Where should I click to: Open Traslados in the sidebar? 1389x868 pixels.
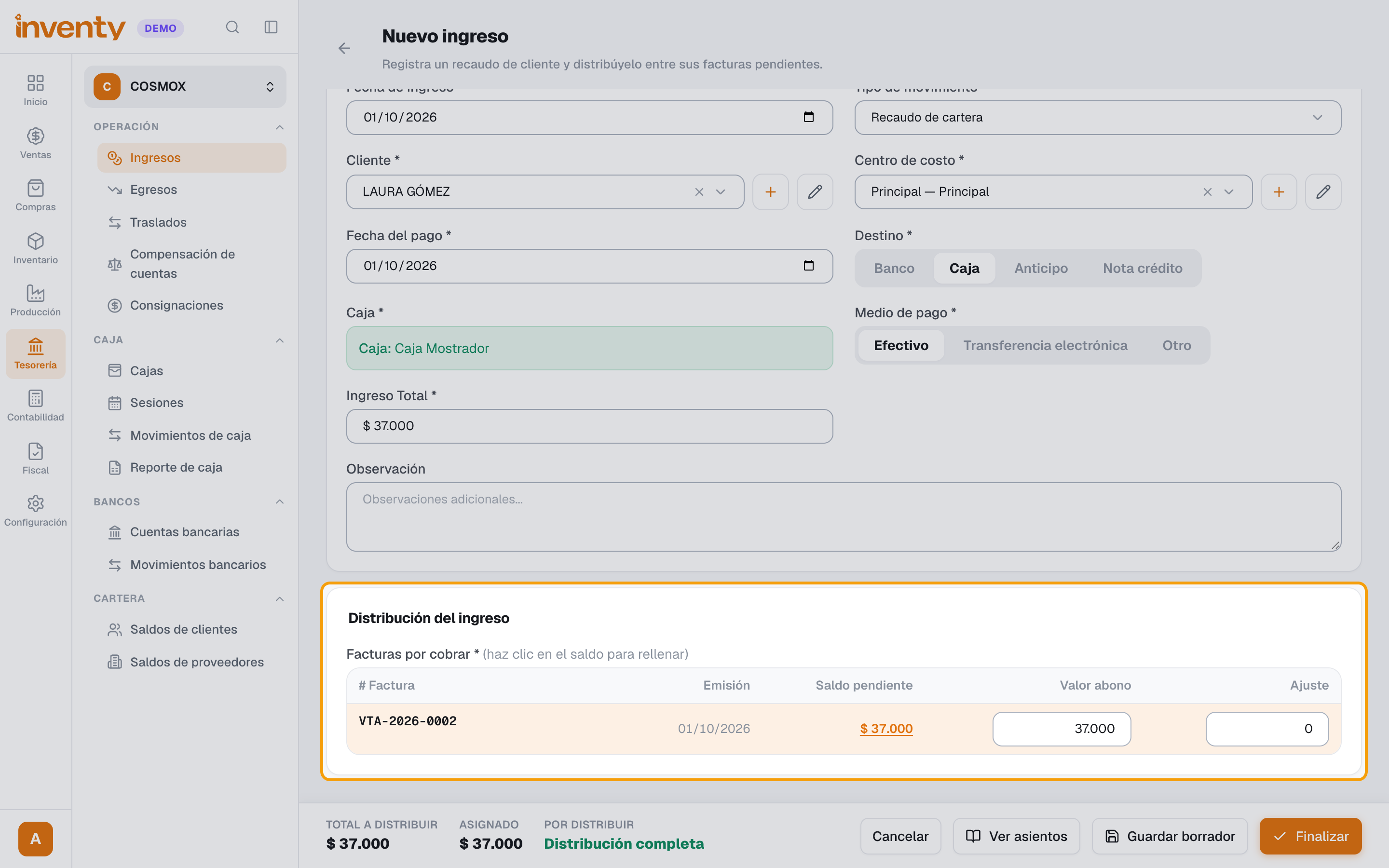click(x=191, y=222)
